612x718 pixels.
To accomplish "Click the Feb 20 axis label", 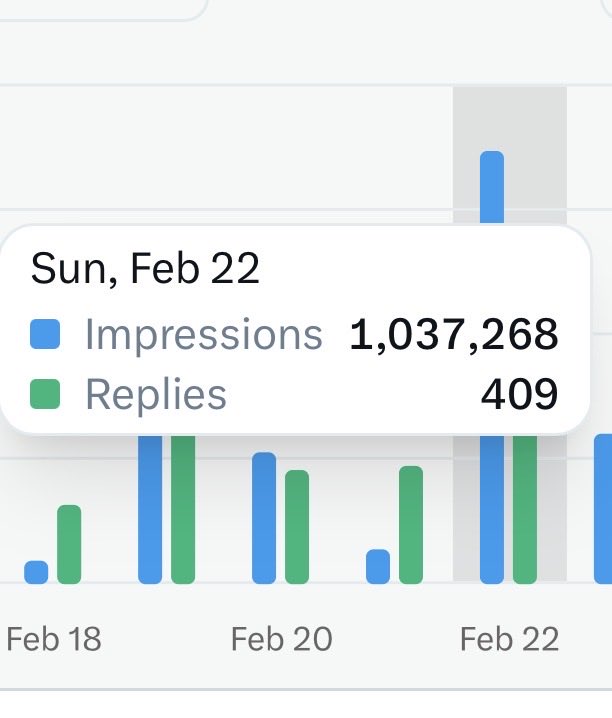I will (x=282, y=639).
